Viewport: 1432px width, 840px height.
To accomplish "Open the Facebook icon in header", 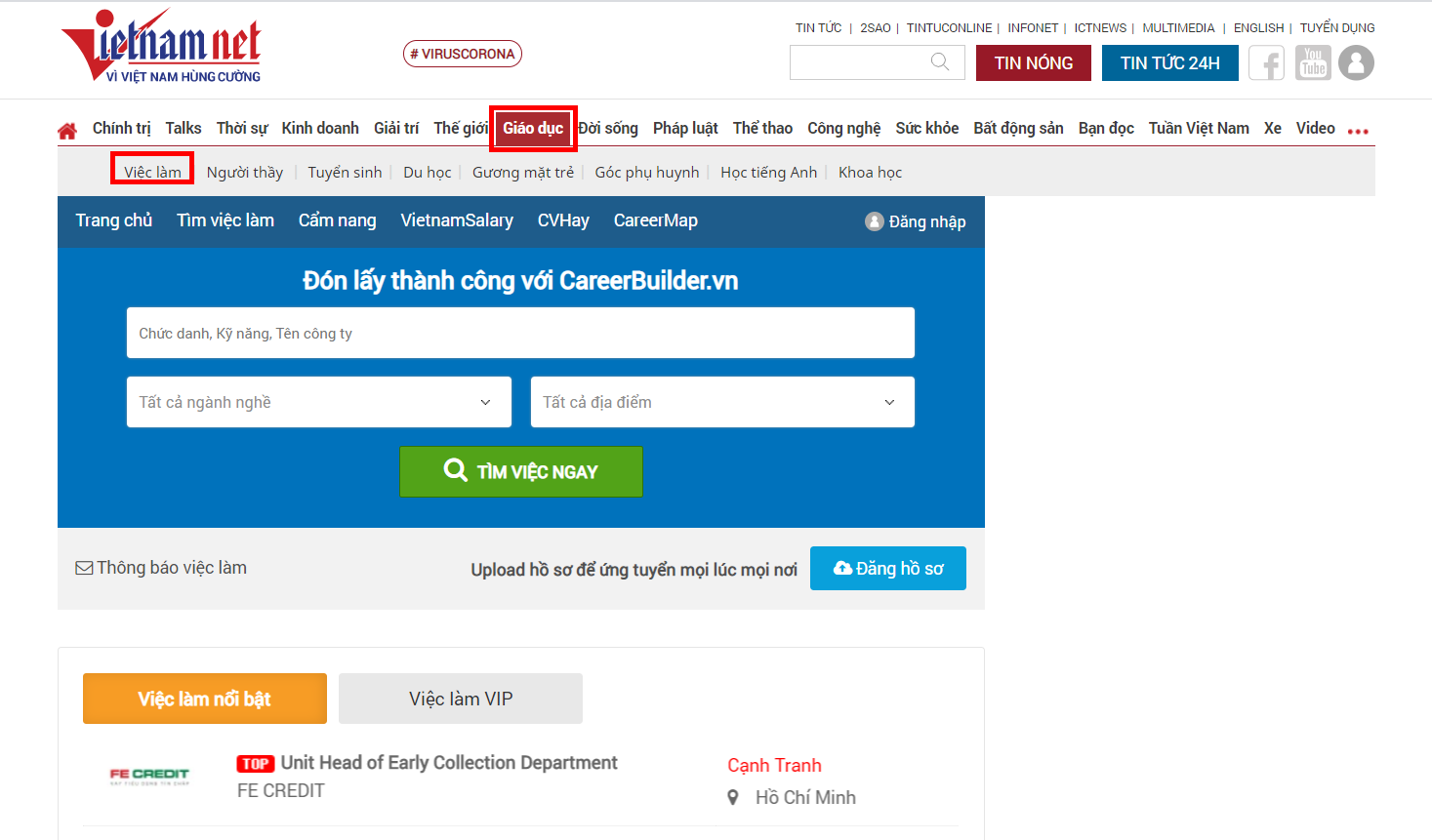I will [1267, 63].
